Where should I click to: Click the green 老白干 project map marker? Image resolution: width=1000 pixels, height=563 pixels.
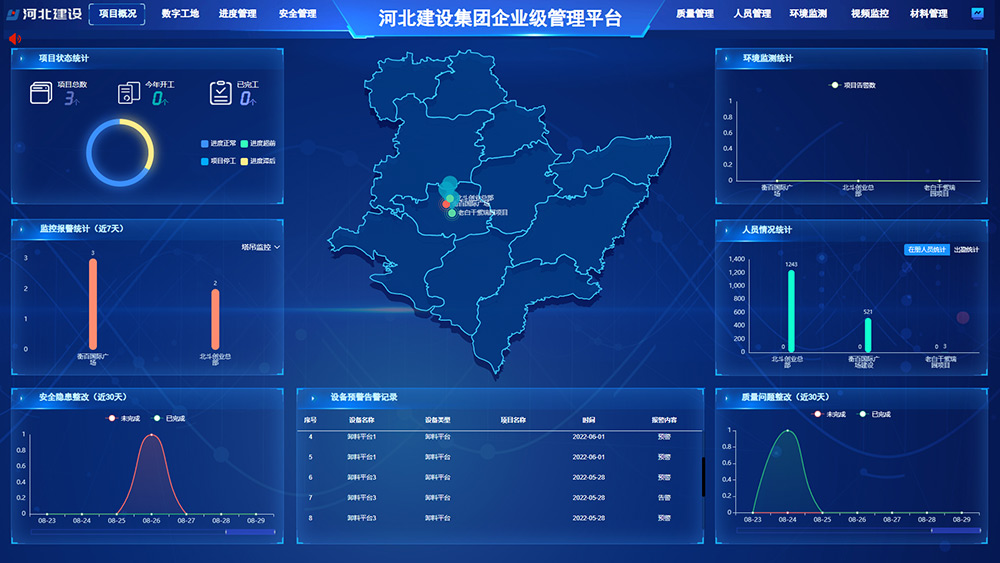tap(452, 213)
